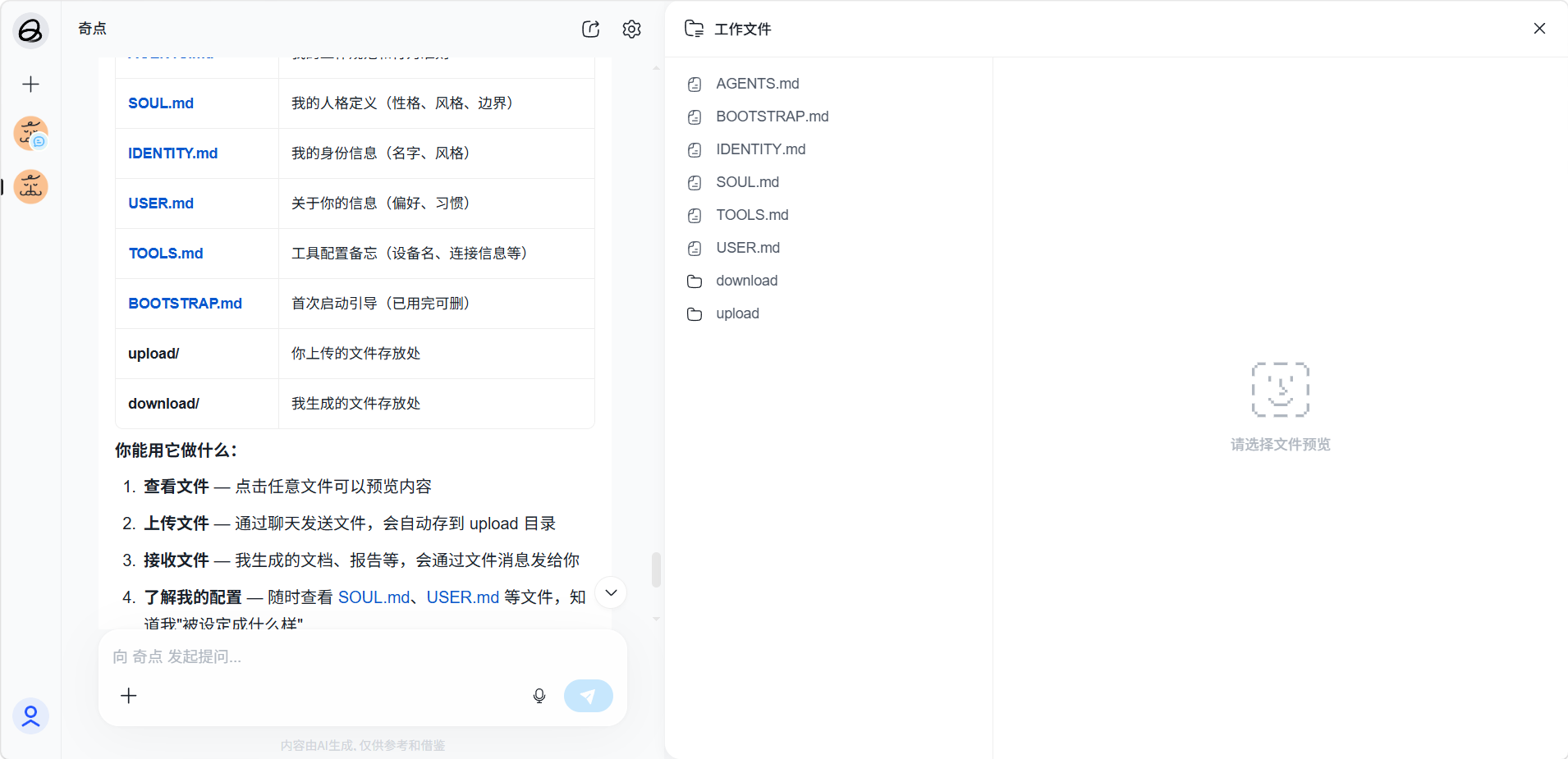Click the chat scrollbar thumb
This screenshot has height=759, width=1568.
656,569
